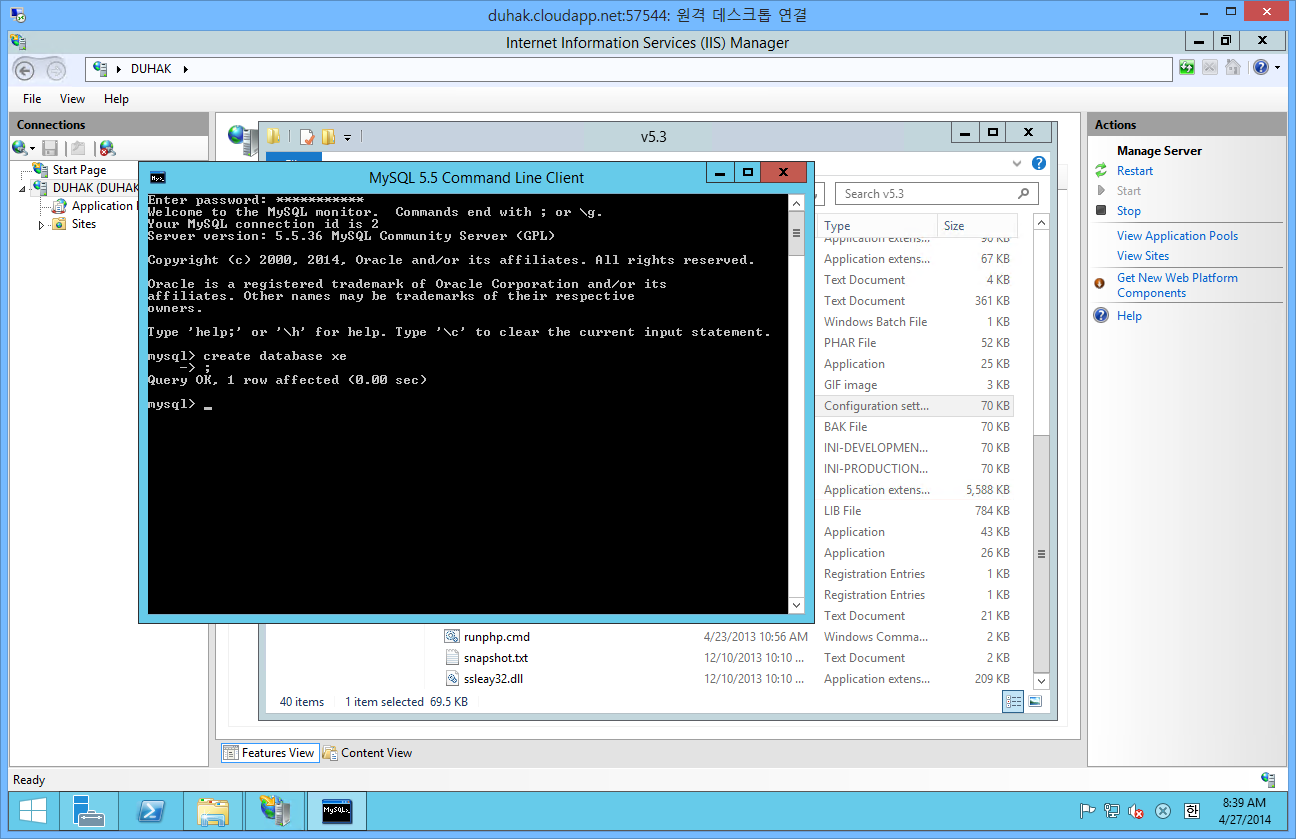Sort by Type column header
The image size is (1296, 839).
(x=877, y=226)
